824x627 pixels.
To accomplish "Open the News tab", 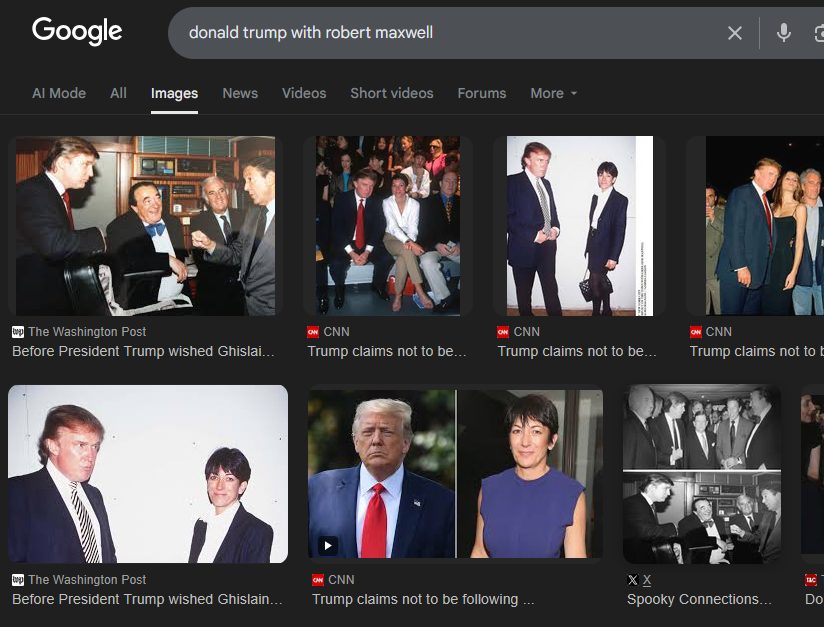I will pyautogui.click(x=240, y=93).
